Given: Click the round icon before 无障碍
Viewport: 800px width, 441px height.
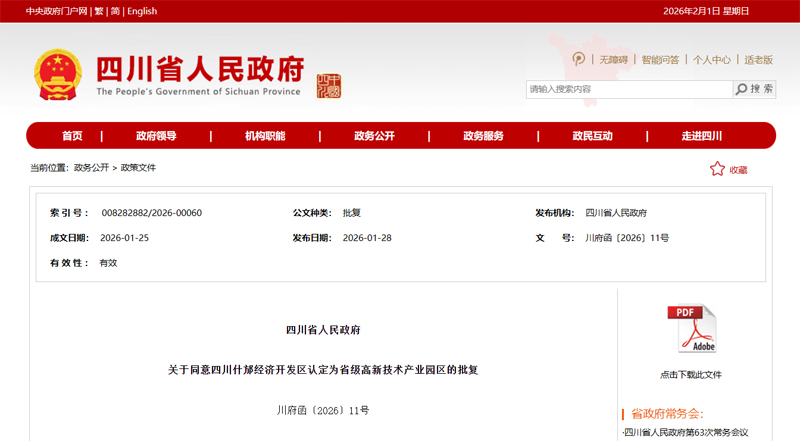Looking at the screenshot, I should 579,59.
